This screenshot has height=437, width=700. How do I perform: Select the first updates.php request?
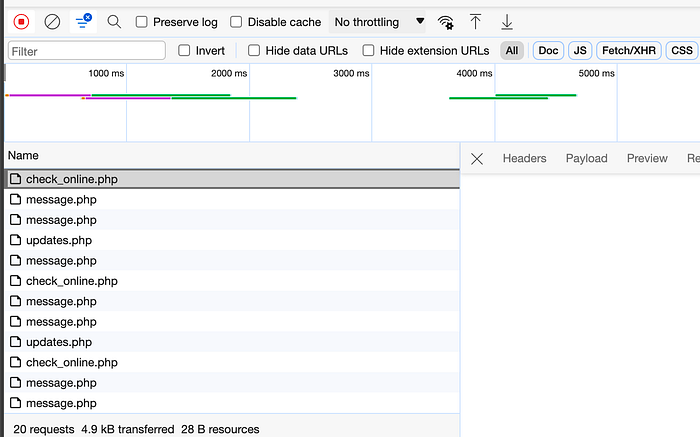(232, 240)
